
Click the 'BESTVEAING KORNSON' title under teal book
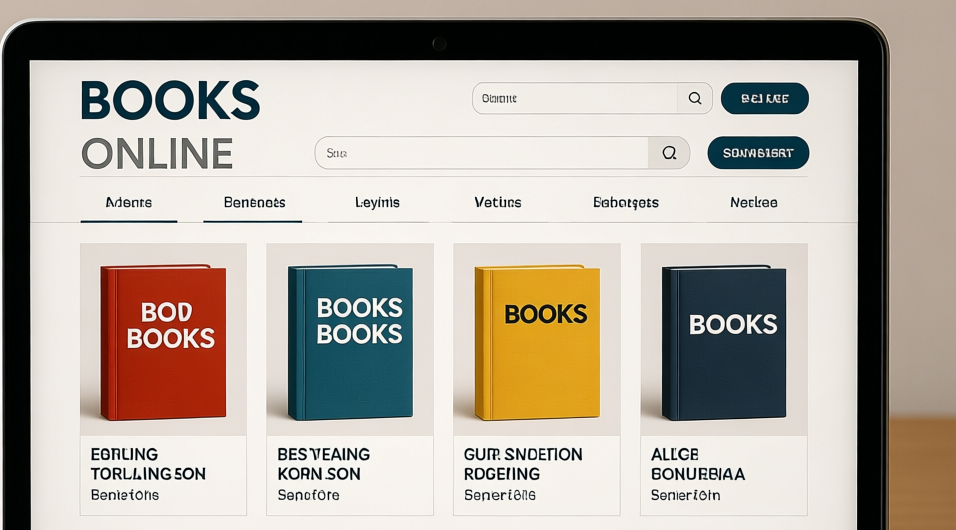coord(324,464)
